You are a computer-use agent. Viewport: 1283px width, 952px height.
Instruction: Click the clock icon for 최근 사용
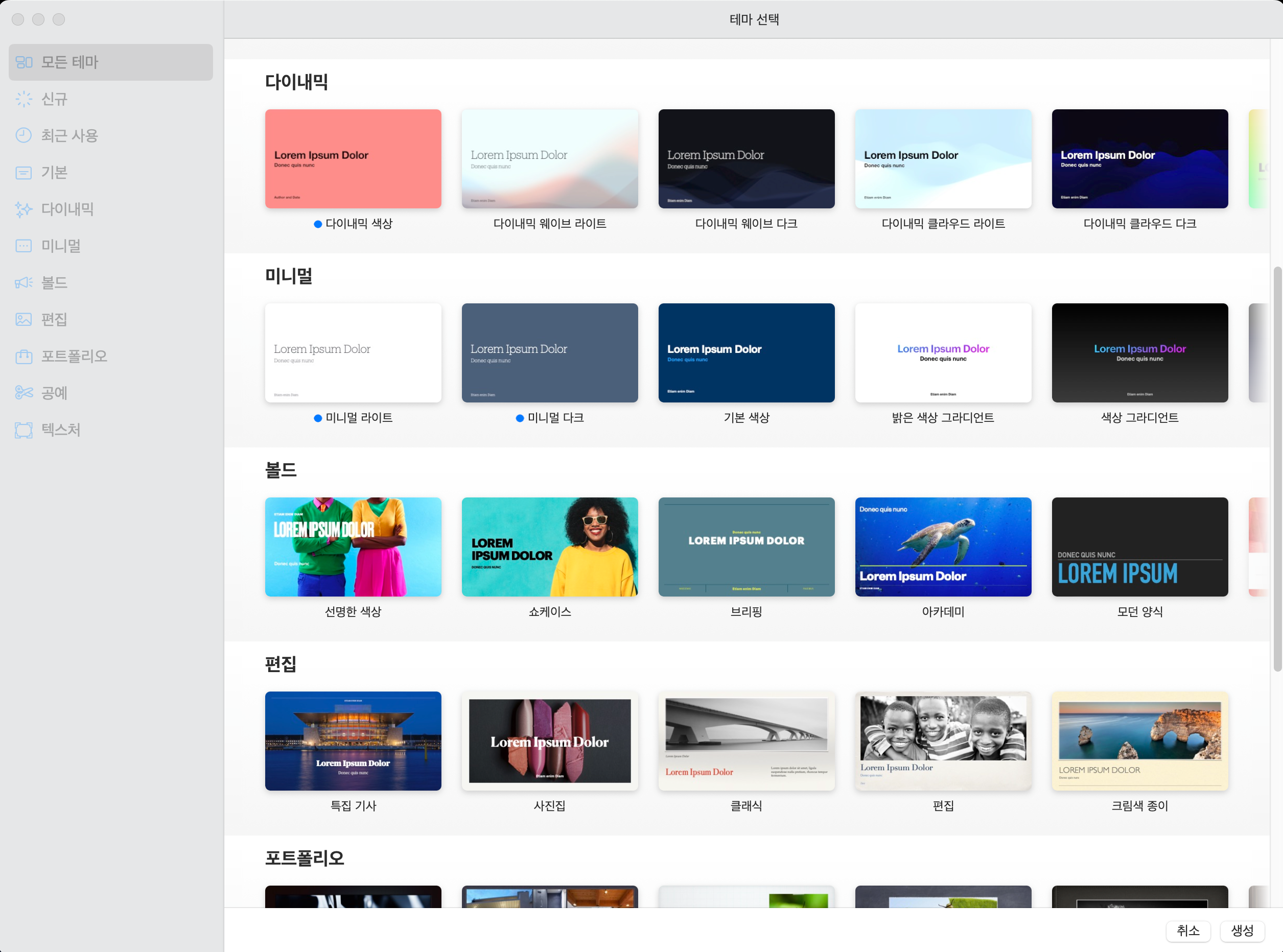(x=24, y=135)
